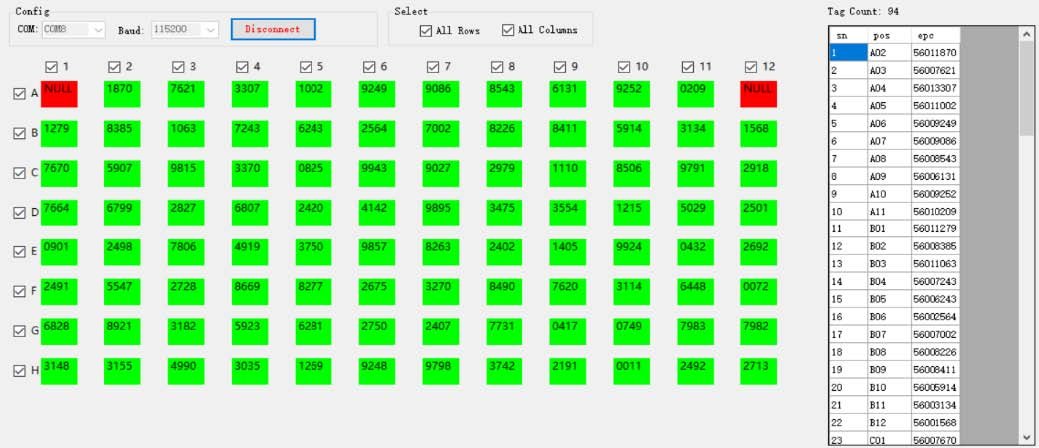Uncheck the row A checkbox
The image size is (1039, 448).
click(19, 93)
